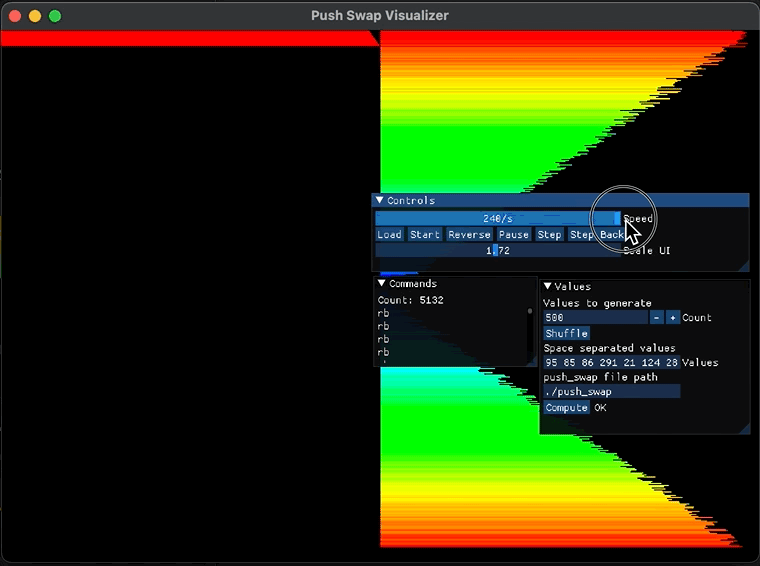Increase Count with plus button
The width and height of the screenshot is (760, 566).
pyautogui.click(x=672, y=318)
